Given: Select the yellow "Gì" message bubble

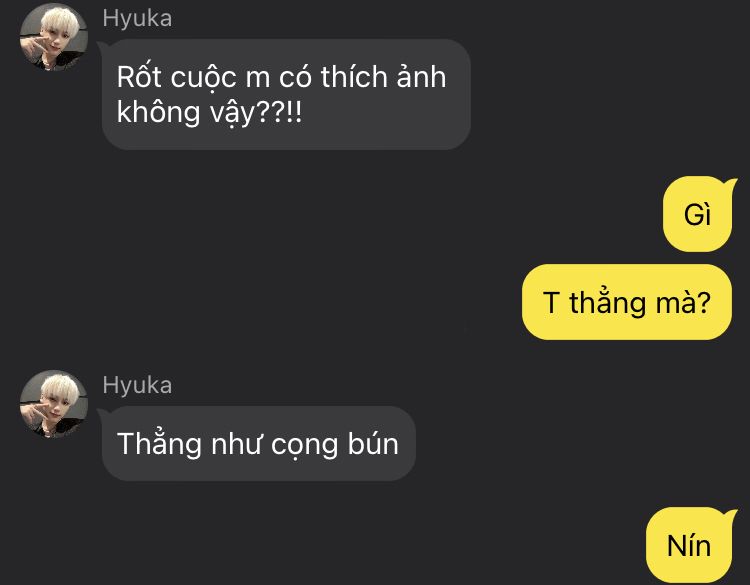Looking at the screenshot, I should click(698, 214).
